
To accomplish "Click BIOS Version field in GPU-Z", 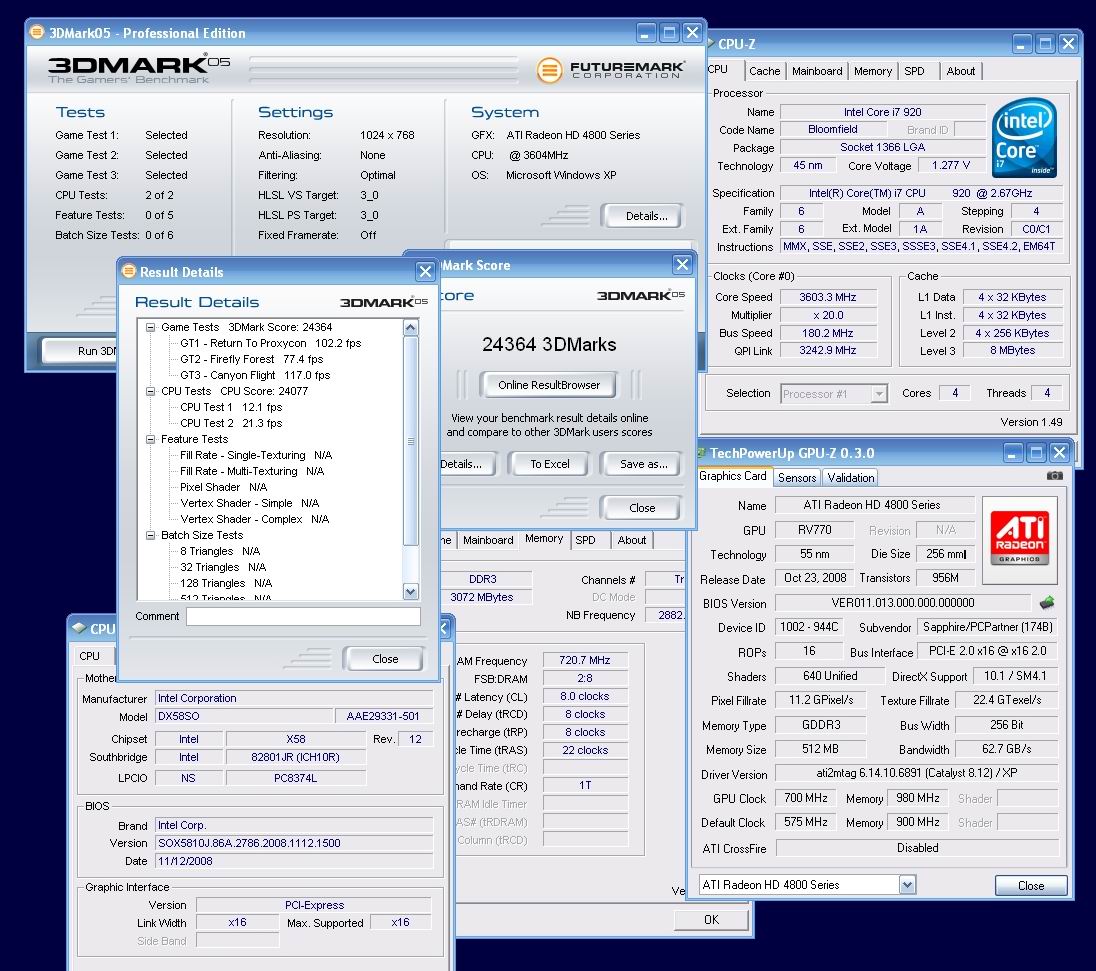I will [902, 603].
